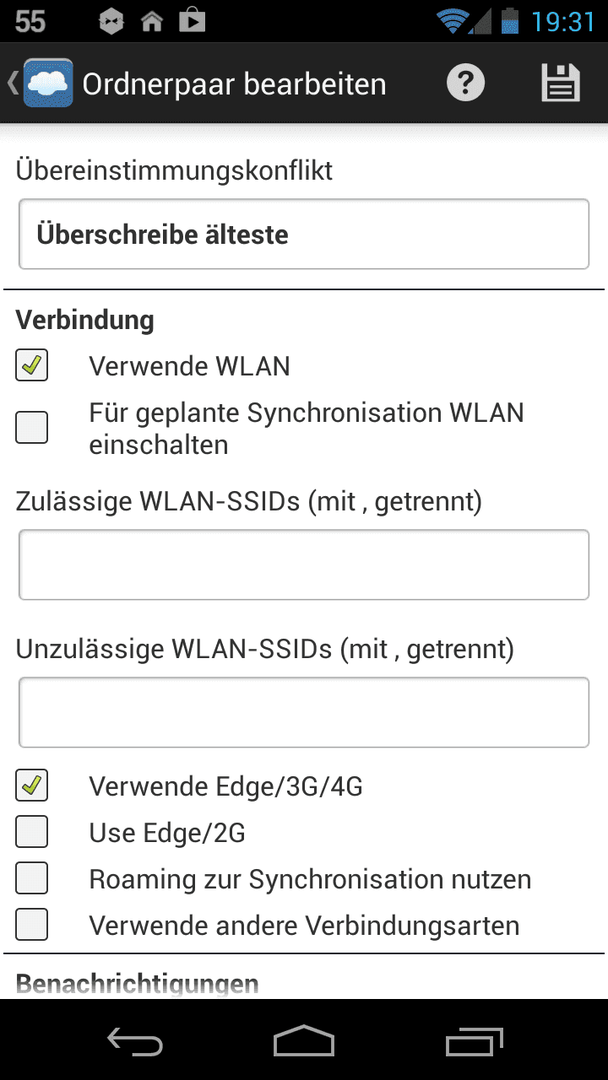The image size is (608, 1080).
Task: Tap the Wi-Fi status bar icon
Action: pyautogui.click(x=452, y=21)
